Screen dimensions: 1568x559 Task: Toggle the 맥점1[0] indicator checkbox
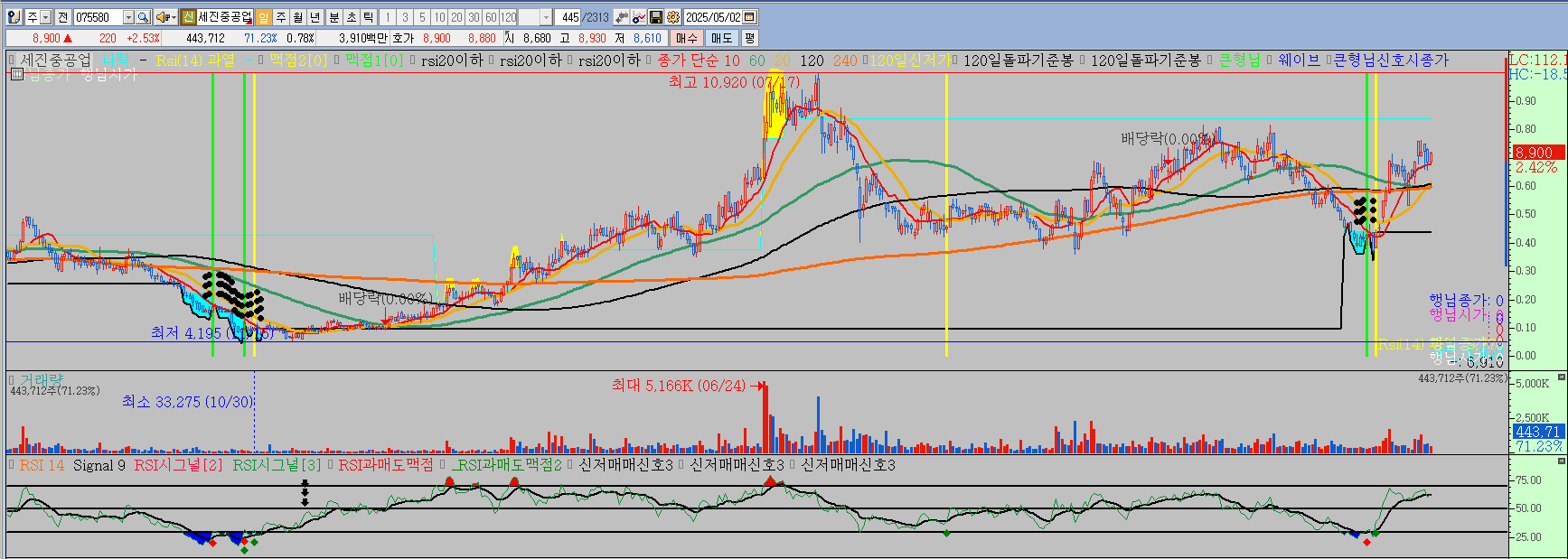tap(336, 61)
